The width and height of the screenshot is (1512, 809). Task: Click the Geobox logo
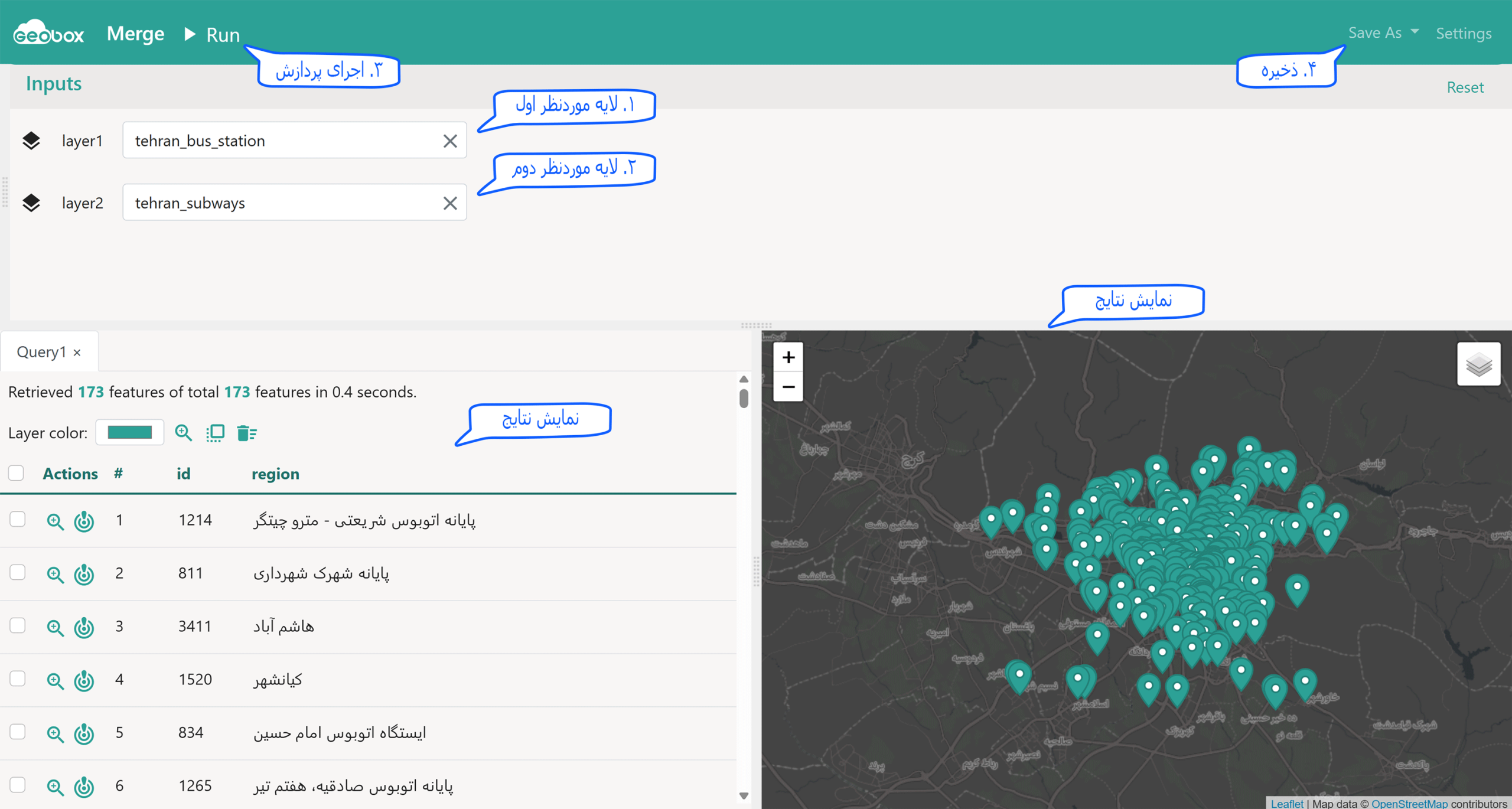point(49,32)
